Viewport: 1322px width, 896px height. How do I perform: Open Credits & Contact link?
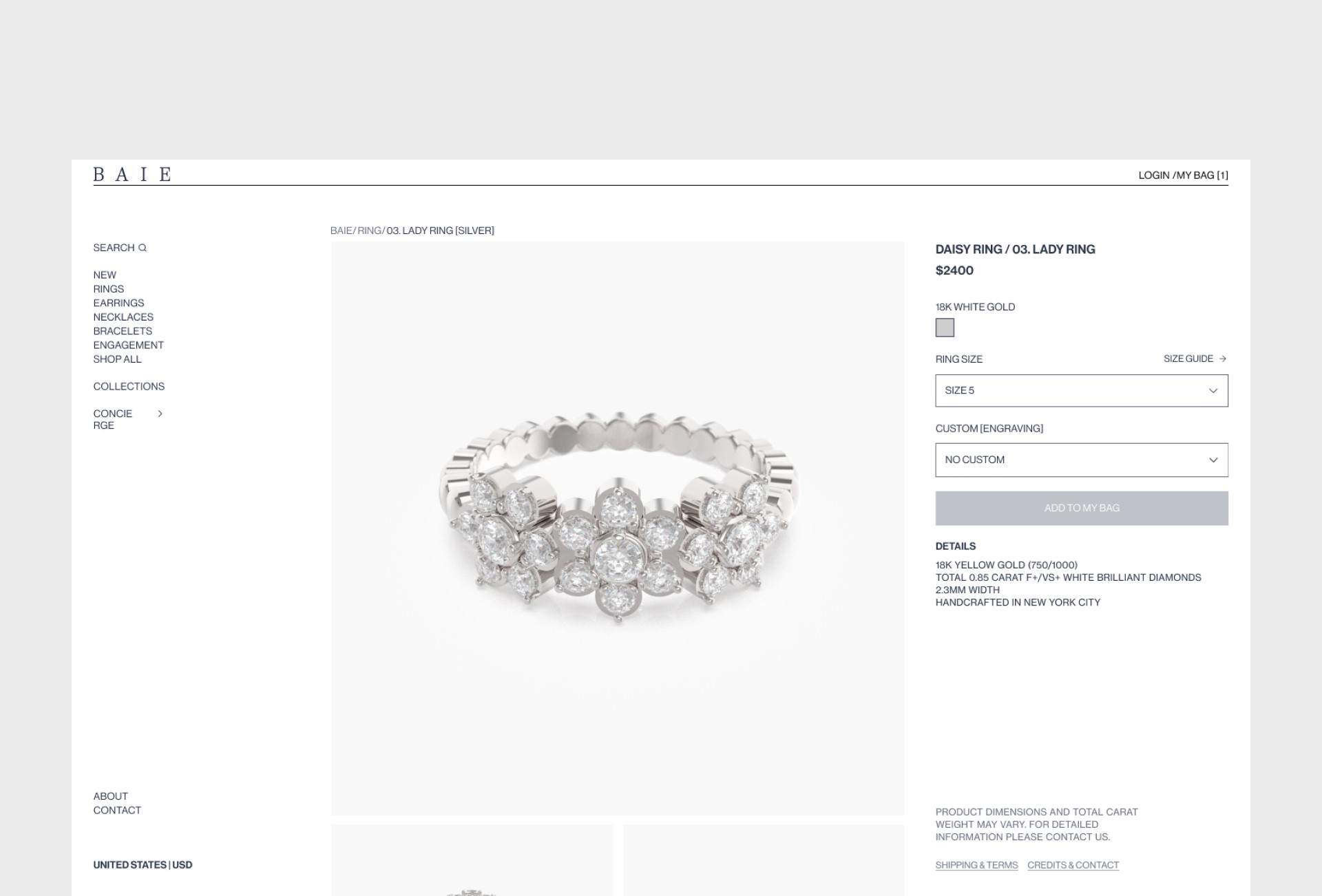pos(1073,866)
